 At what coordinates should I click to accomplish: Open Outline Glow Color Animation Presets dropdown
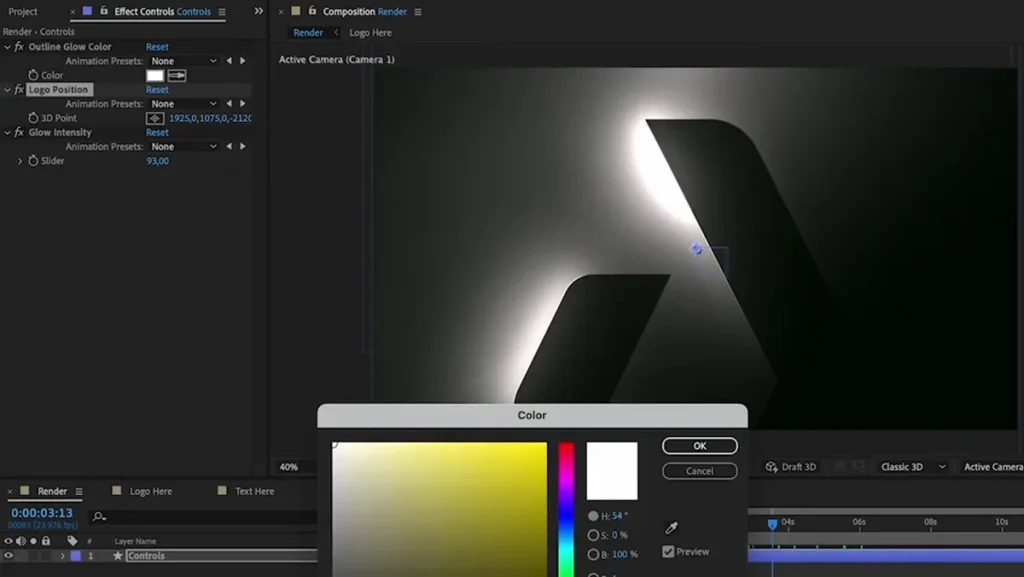tap(184, 61)
